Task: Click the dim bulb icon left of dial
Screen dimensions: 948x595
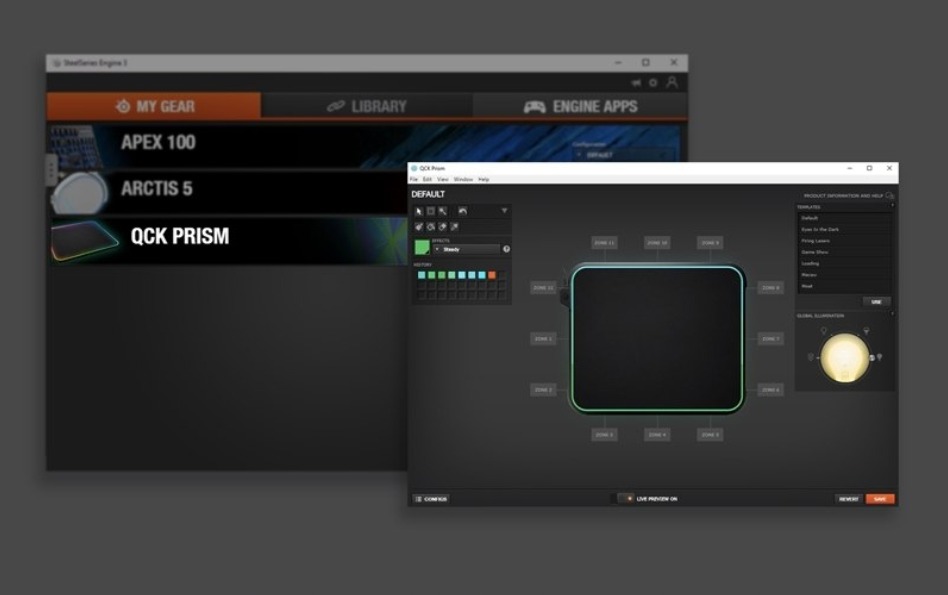Action: pyautogui.click(x=811, y=357)
